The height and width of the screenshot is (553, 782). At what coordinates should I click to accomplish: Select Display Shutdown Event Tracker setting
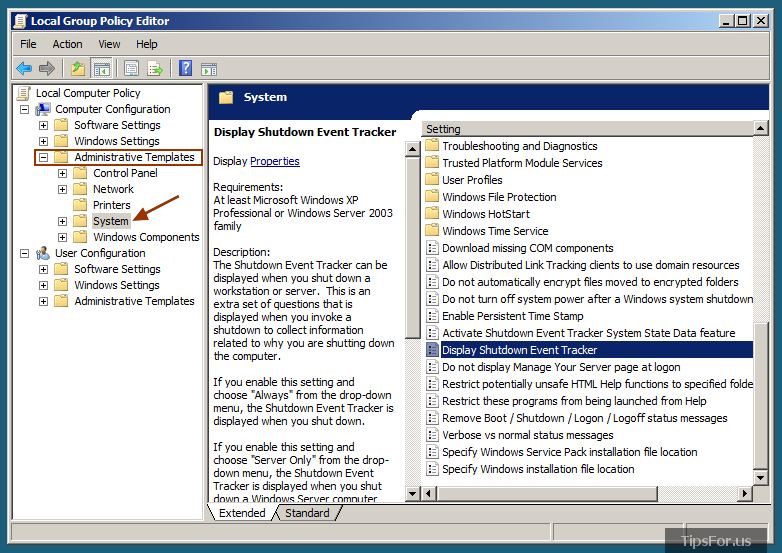point(588,350)
